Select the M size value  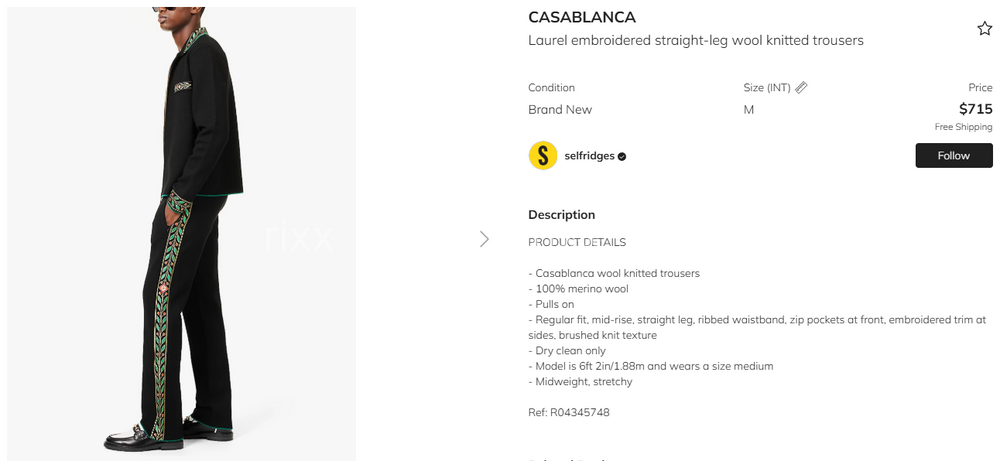pyautogui.click(x=748, y=110)
